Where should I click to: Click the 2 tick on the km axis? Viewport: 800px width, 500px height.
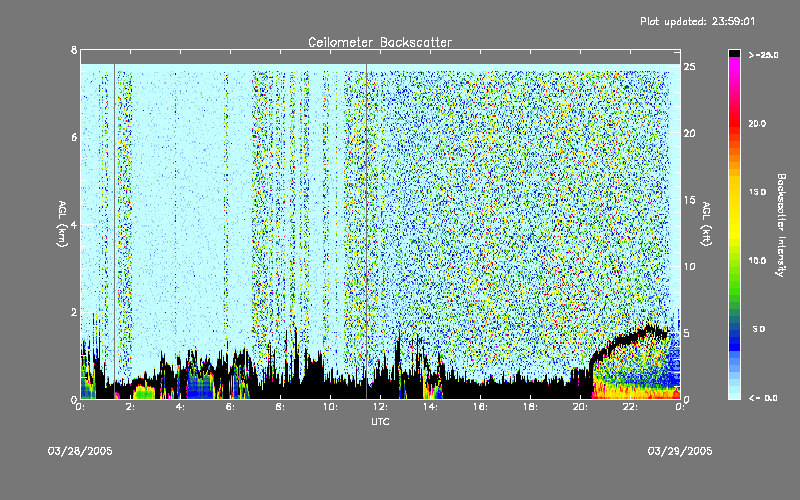coord(74,312)
